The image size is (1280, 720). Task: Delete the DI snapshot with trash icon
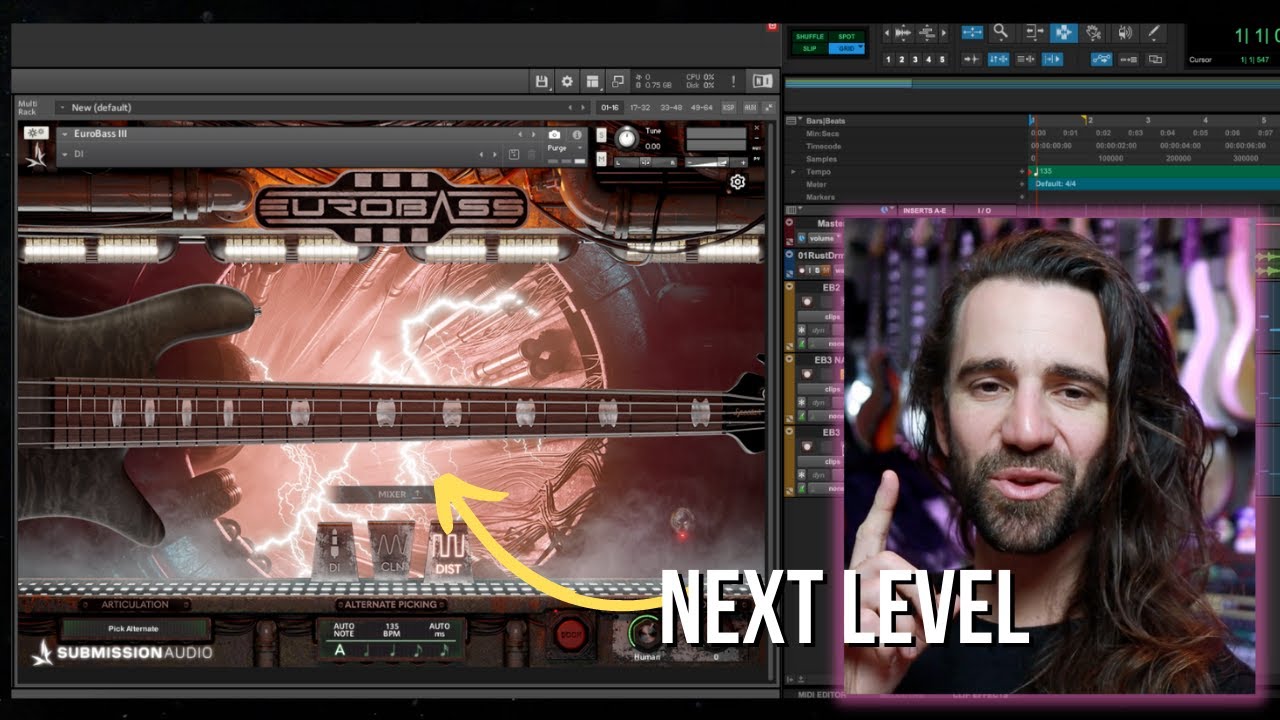(x=532, y=154)
